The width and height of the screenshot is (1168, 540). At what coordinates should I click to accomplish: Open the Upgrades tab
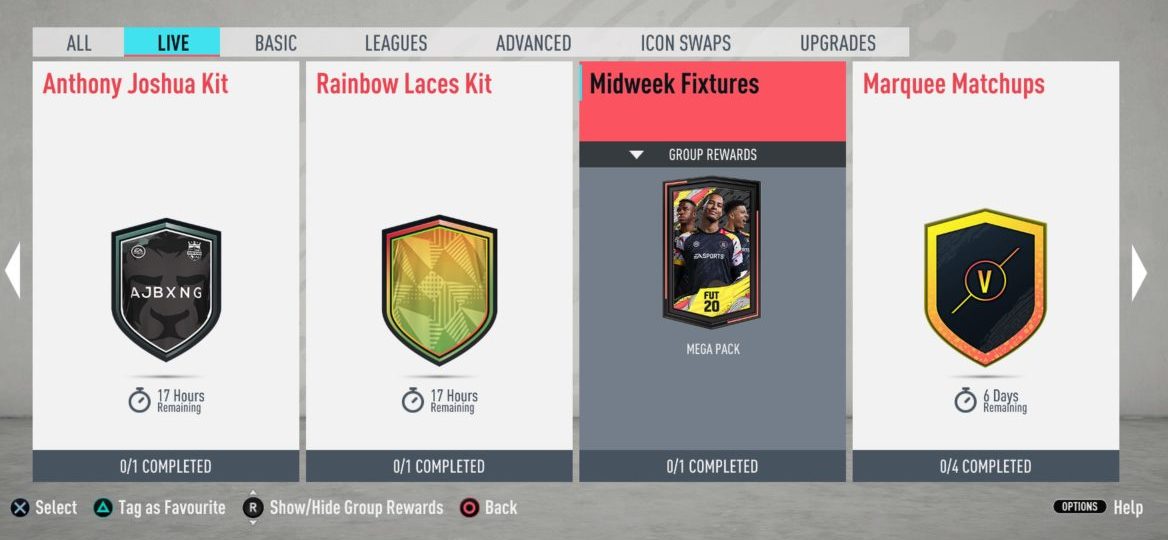tap(837, 43)
